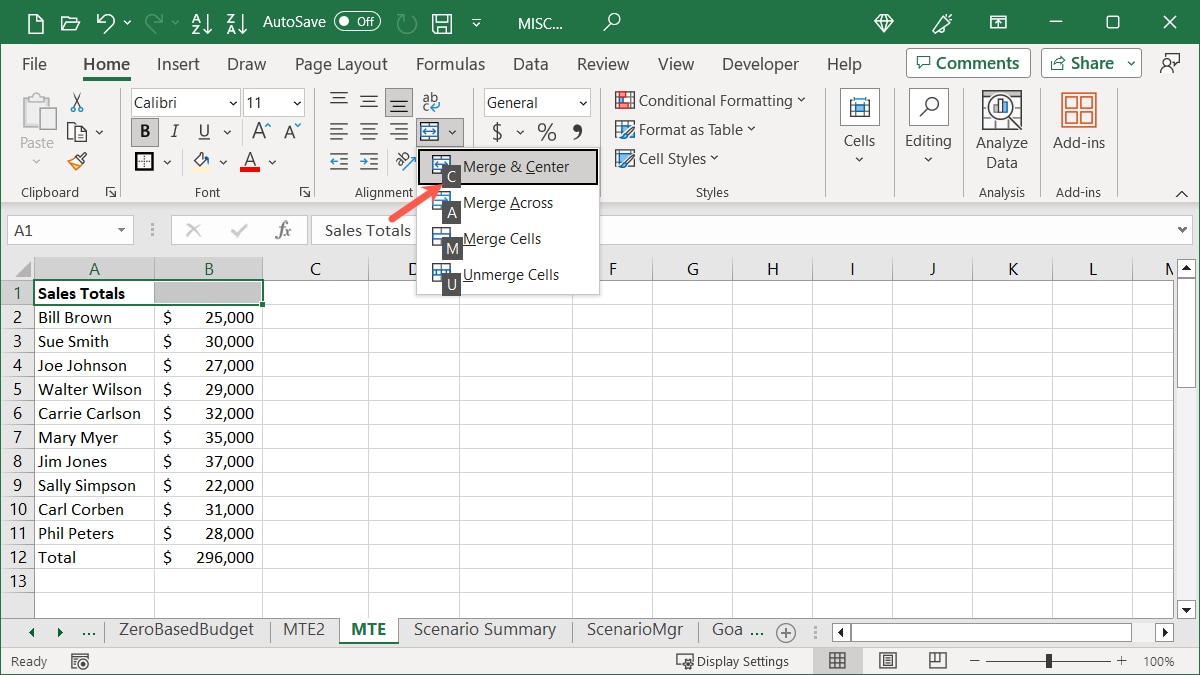Image resolution: width=1200 pixels, height=675 pixels.
Task: Click the zoom slider at bottom right
Action: [1048, 660]
